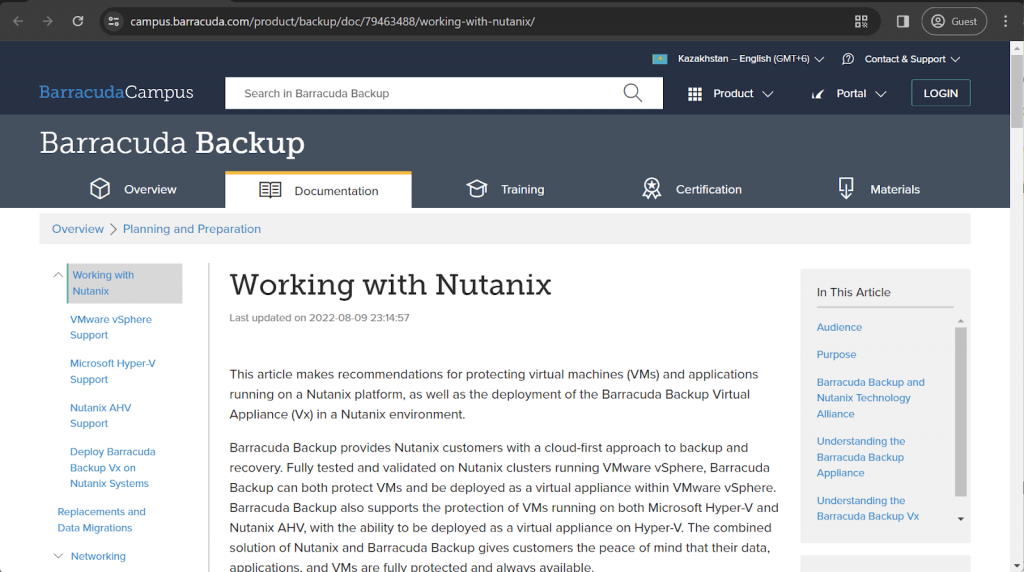Image resolution: width=1024 pixels, height=572 pixels.
Task: Jump to Barracuda Backup and Nutanix Technology Alliance
Action: [871, 398]
